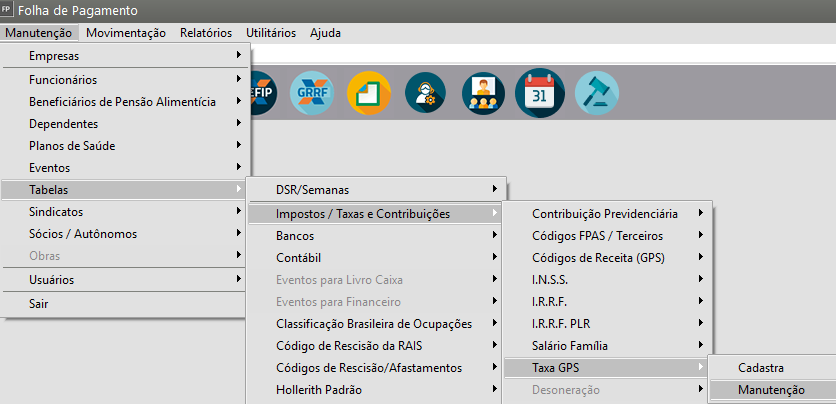836x404 pixels.
Task: Open the Utilitários menu
Action: pyautogui.click(x=271, y=32)
